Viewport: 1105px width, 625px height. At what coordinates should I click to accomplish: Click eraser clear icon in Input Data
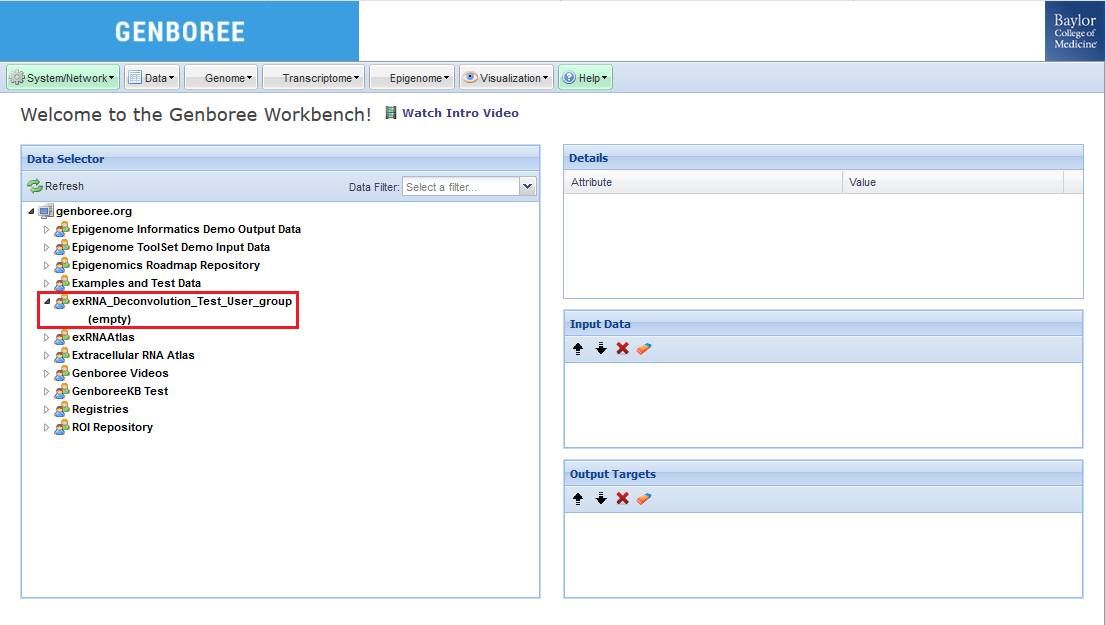(644, 349)
